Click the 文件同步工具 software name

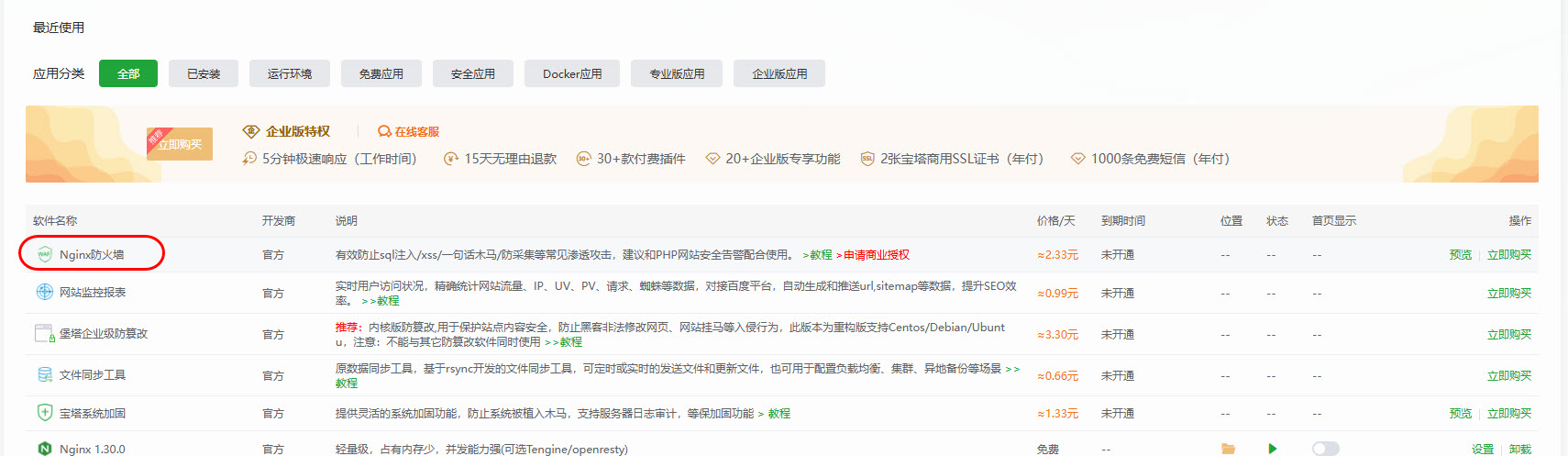93,374
